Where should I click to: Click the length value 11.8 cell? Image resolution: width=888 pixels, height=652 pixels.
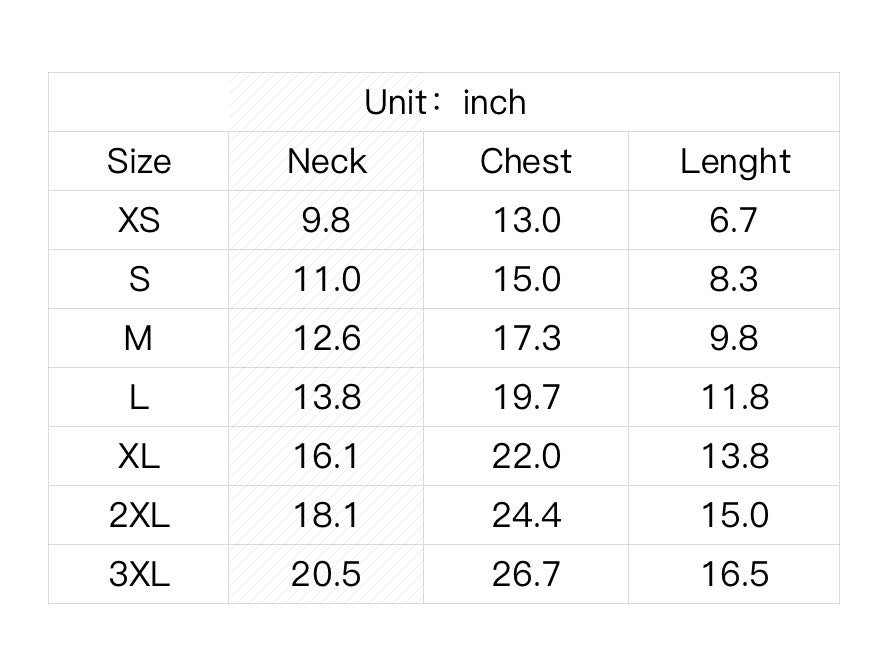pos(734,397)
